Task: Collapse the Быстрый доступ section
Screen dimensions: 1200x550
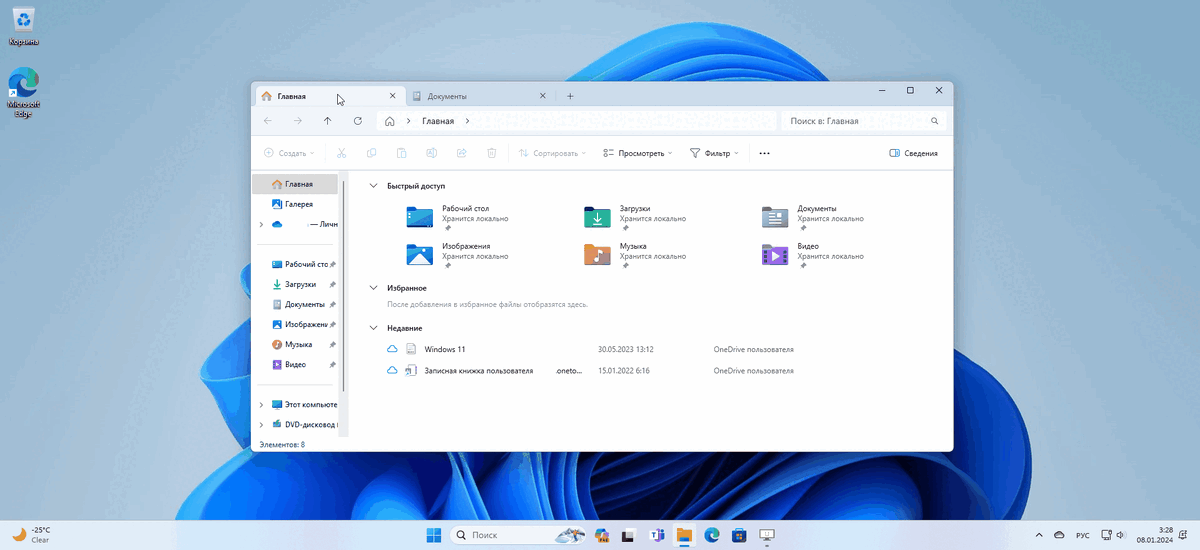Action: click(x=374, y=186)
